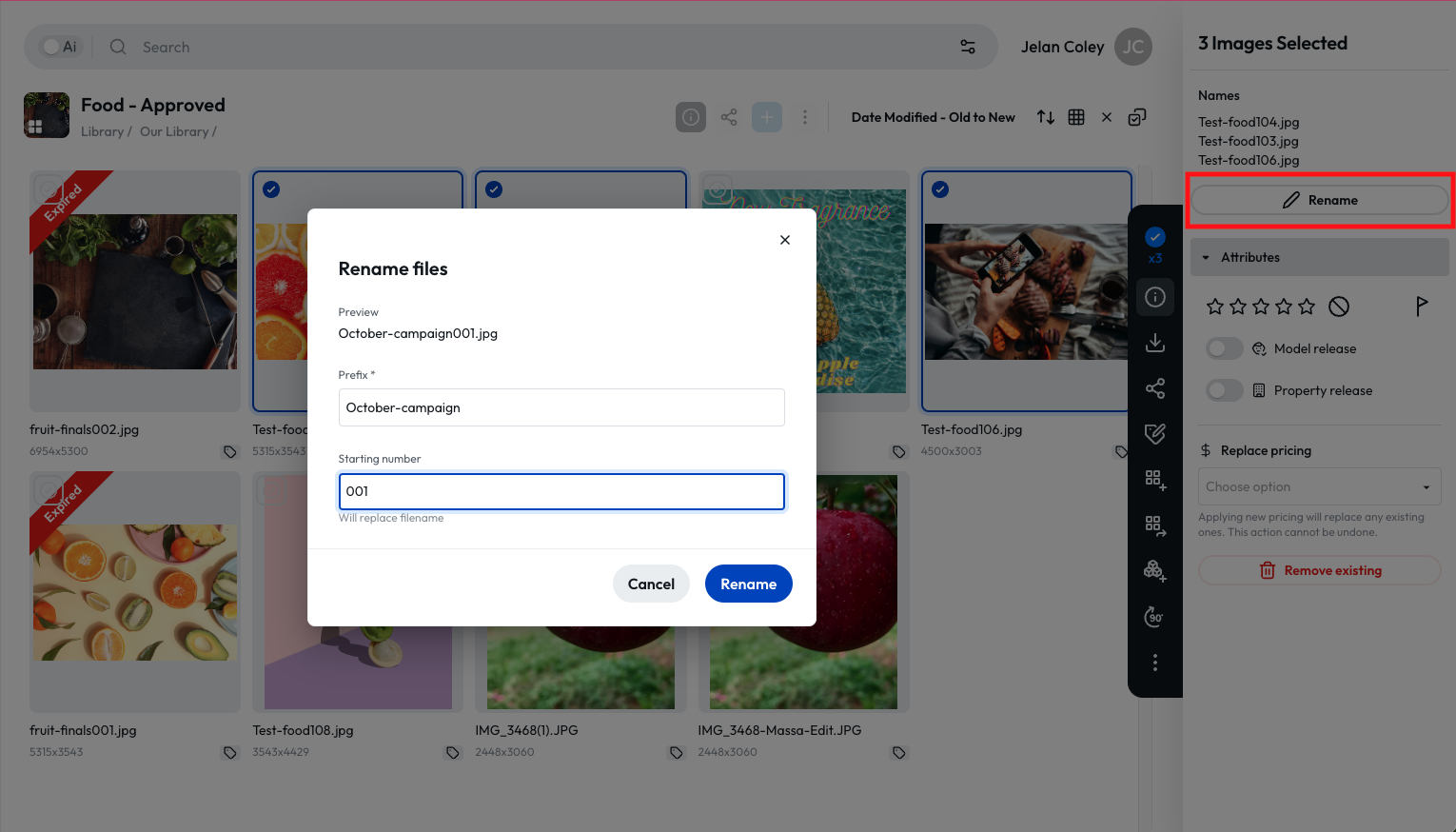Open tag edit icon in side toolbar
1456x832 pixels.
(1155, 434)
